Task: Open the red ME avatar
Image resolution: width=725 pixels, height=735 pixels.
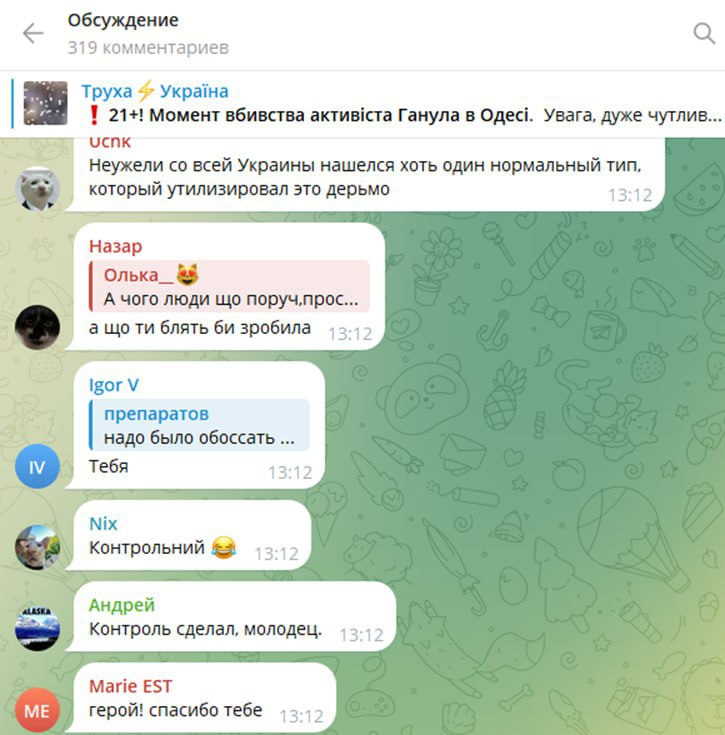Action: coord(37,710)
